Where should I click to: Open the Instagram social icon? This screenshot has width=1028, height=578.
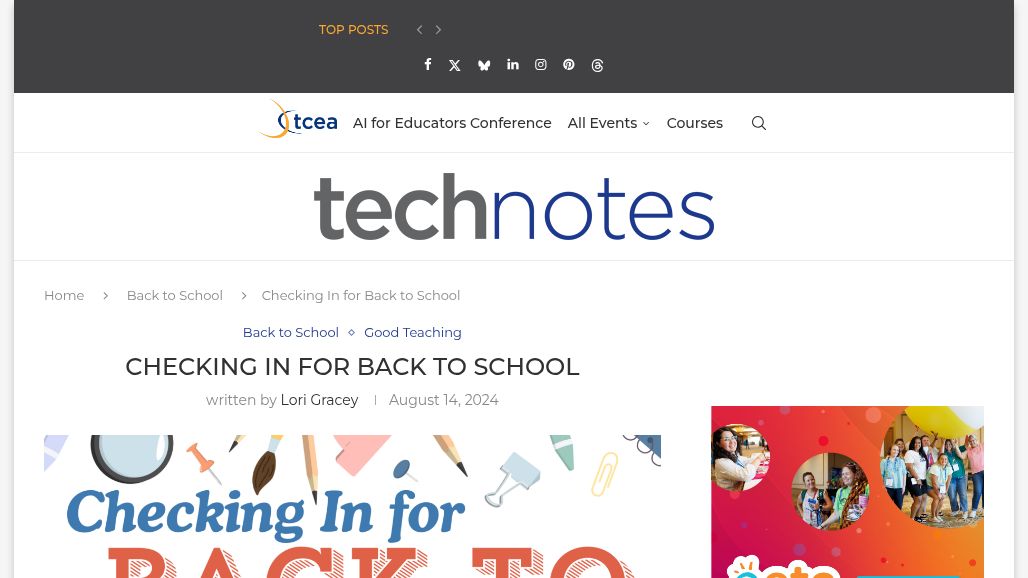click(541, 65)
